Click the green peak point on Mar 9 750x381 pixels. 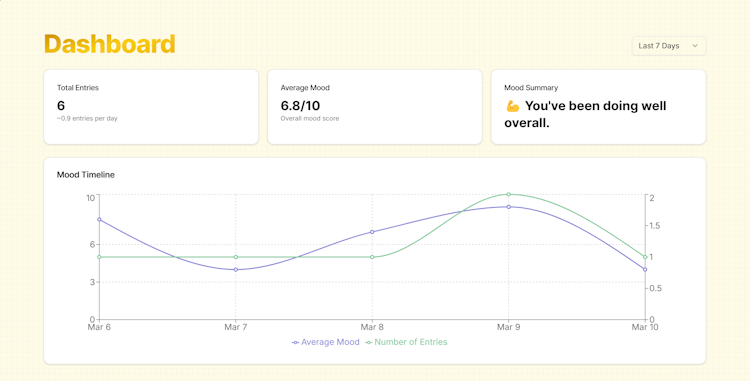tap(508, 194)
